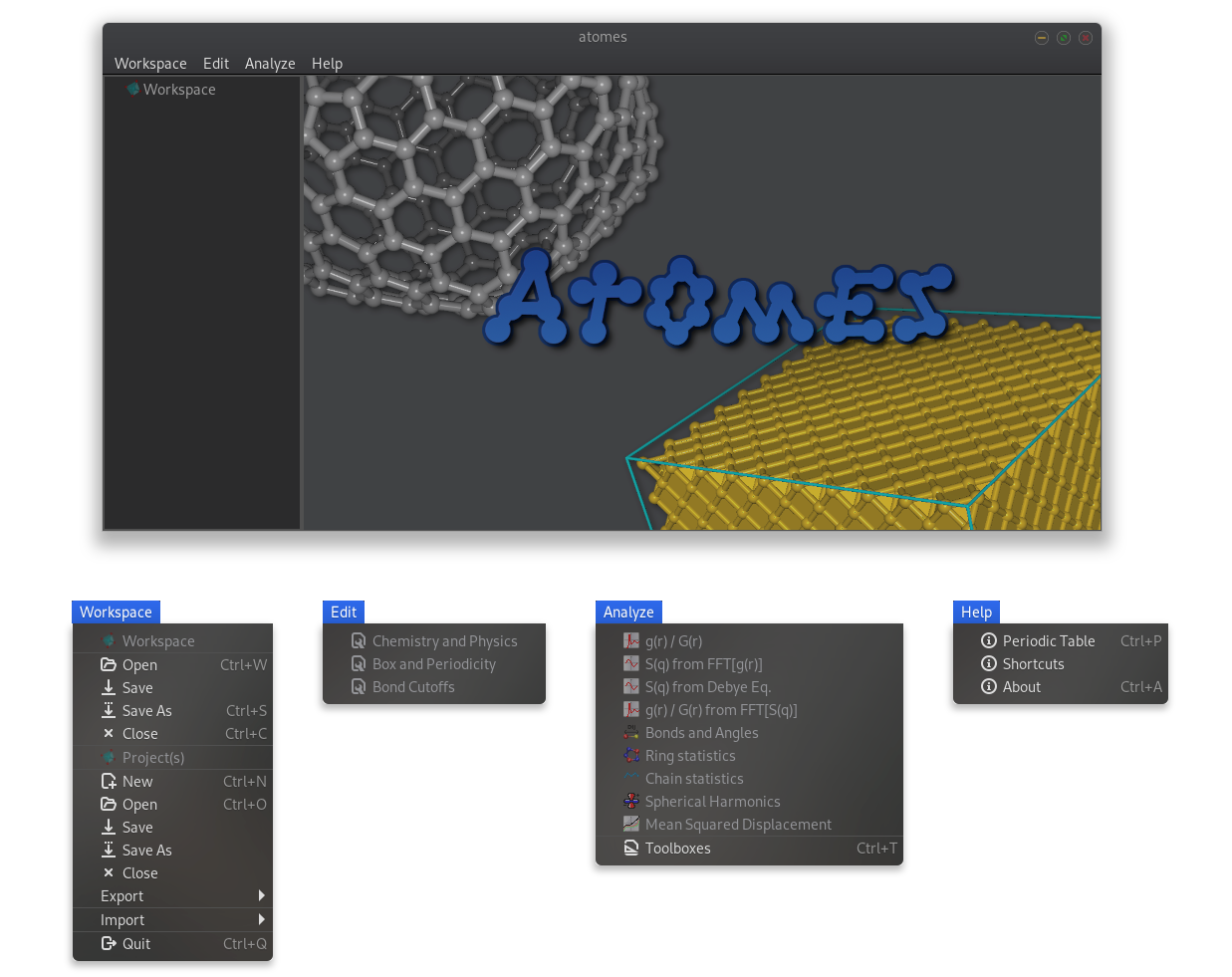Open the Toolboxes entry
The width and height of the screenshot is (1232, 977).
677,849
